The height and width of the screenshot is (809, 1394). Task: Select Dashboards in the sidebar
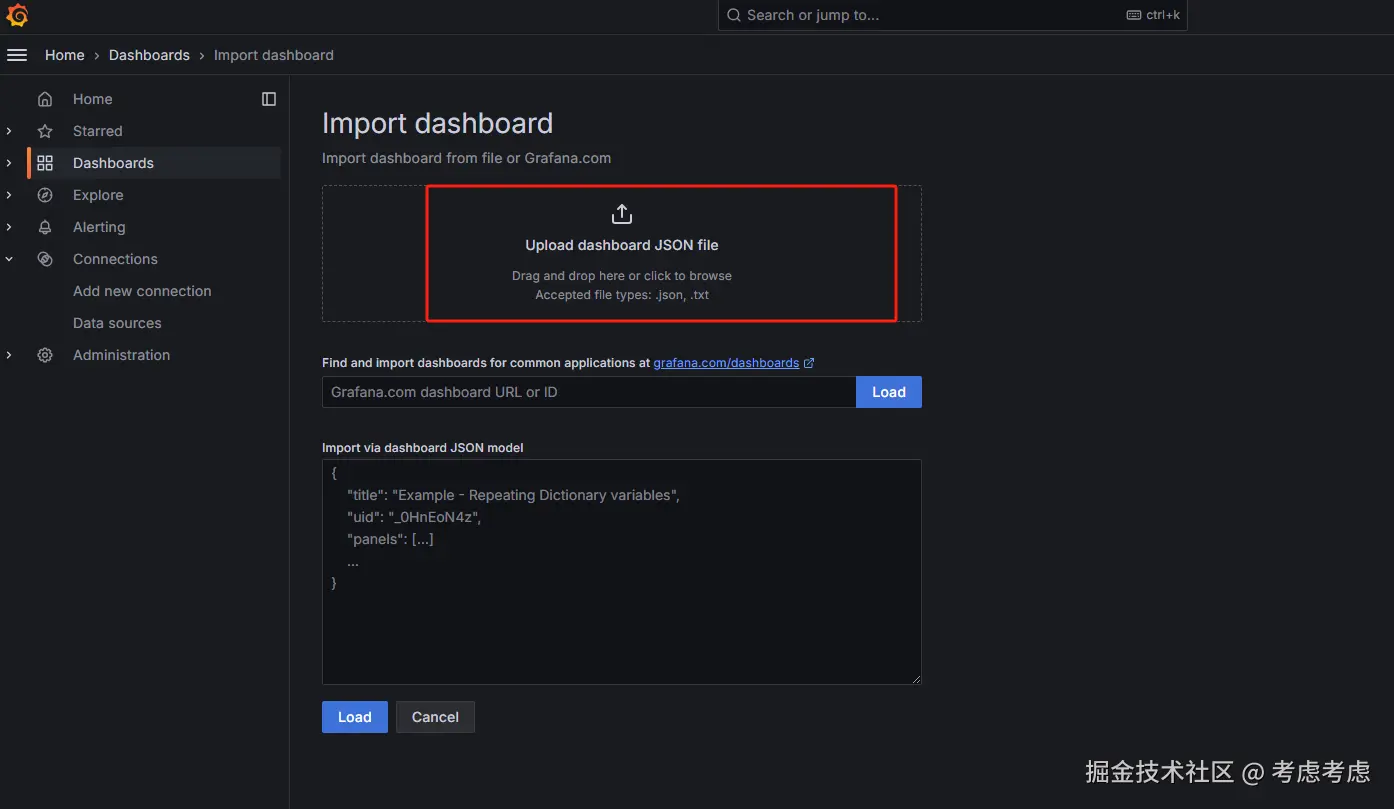point(113,163)
